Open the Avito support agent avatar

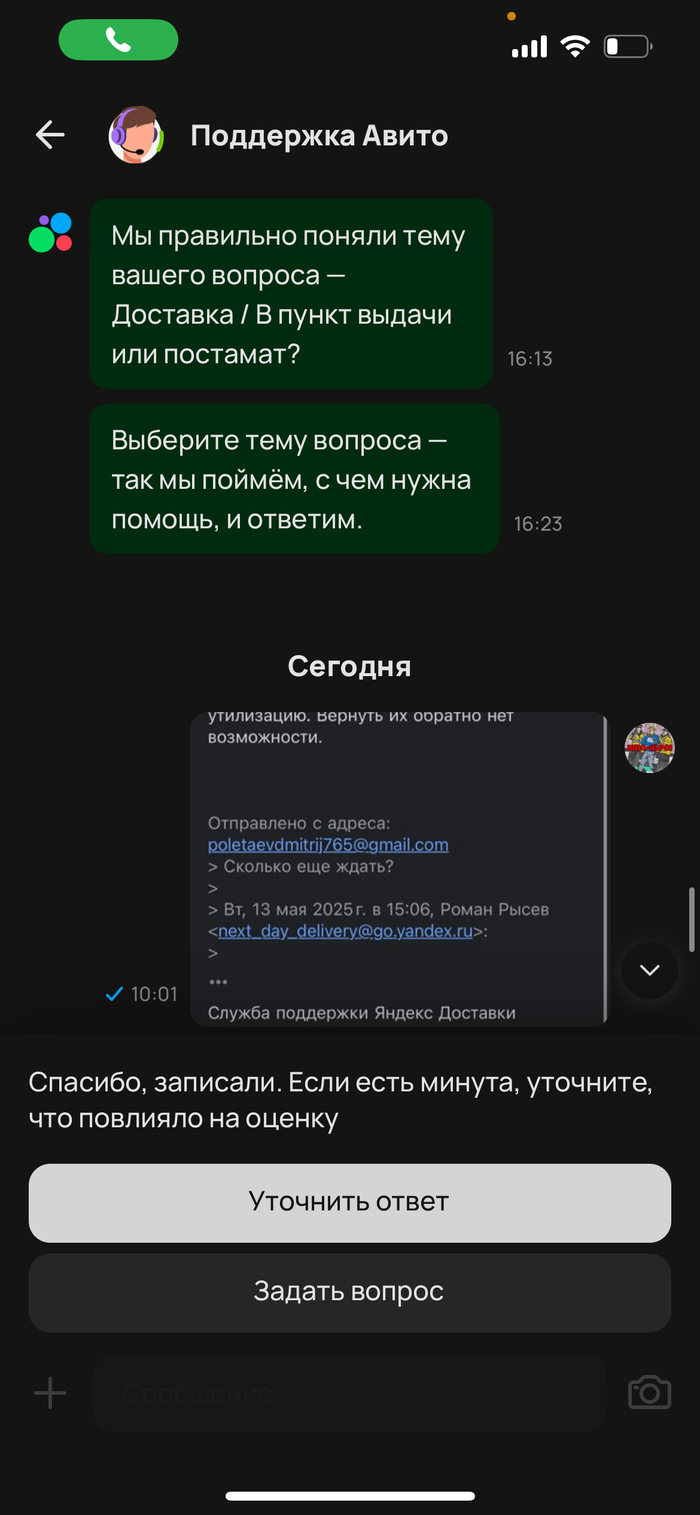point(136,134)
